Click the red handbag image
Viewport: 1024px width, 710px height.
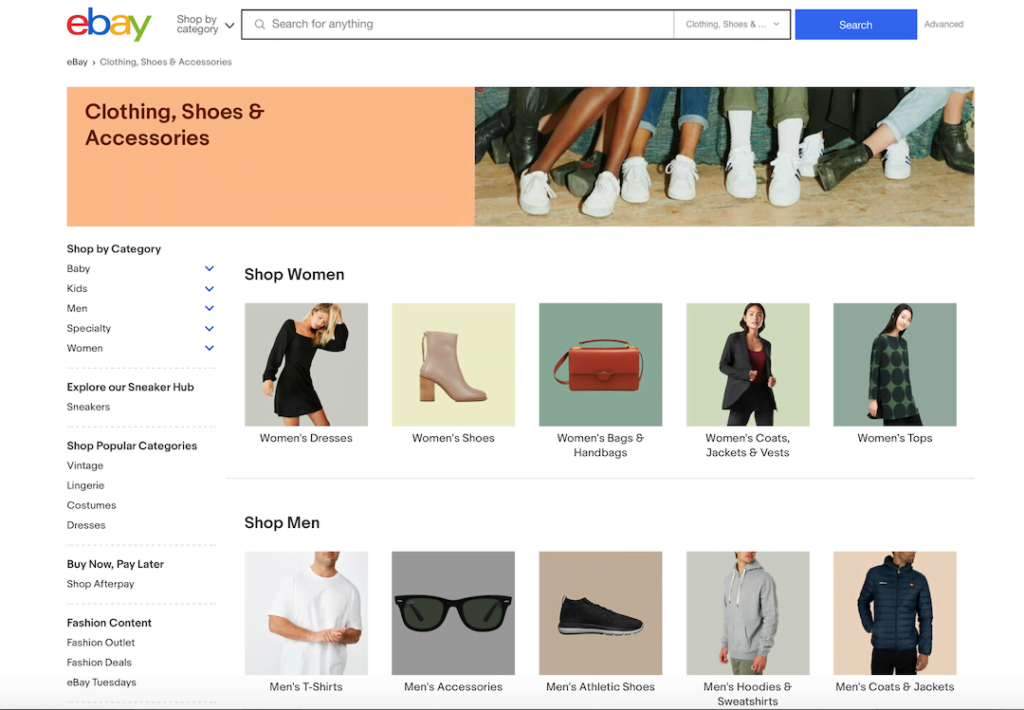(600, 364)
